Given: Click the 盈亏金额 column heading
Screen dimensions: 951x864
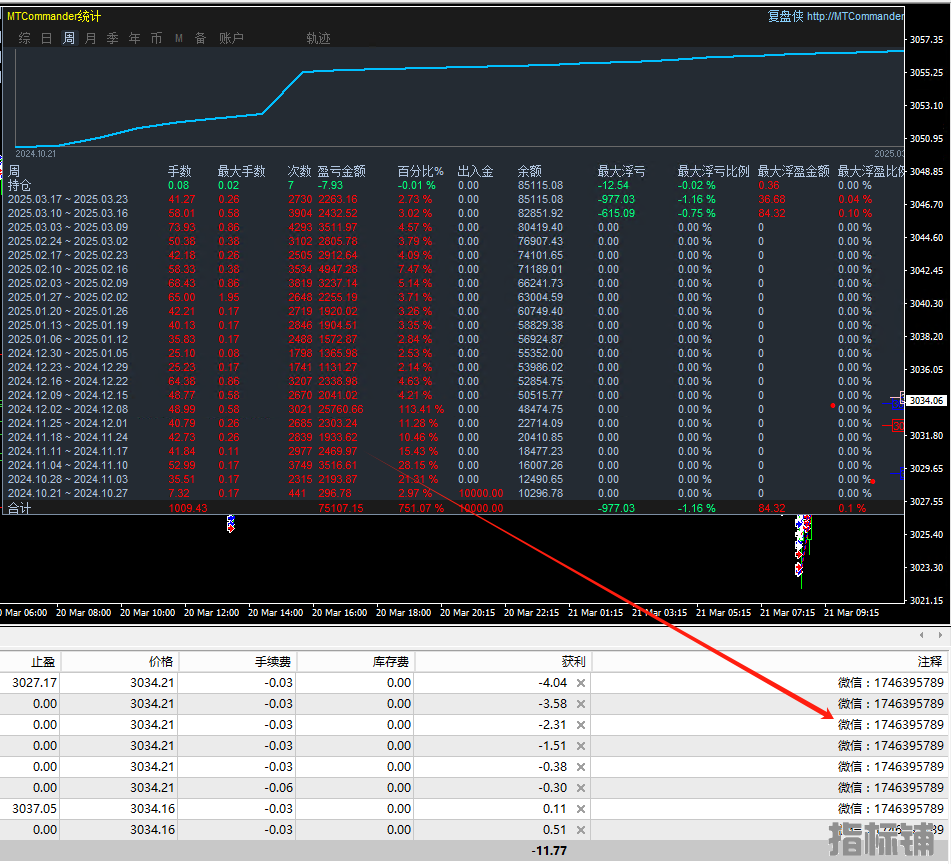Looking at the screenshot, I should (341, 172).
